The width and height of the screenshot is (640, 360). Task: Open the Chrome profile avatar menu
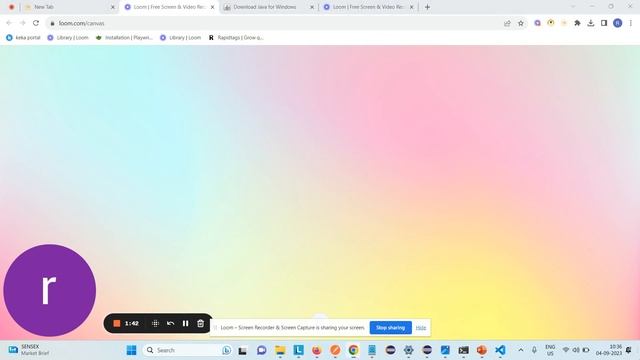[618, 23]
